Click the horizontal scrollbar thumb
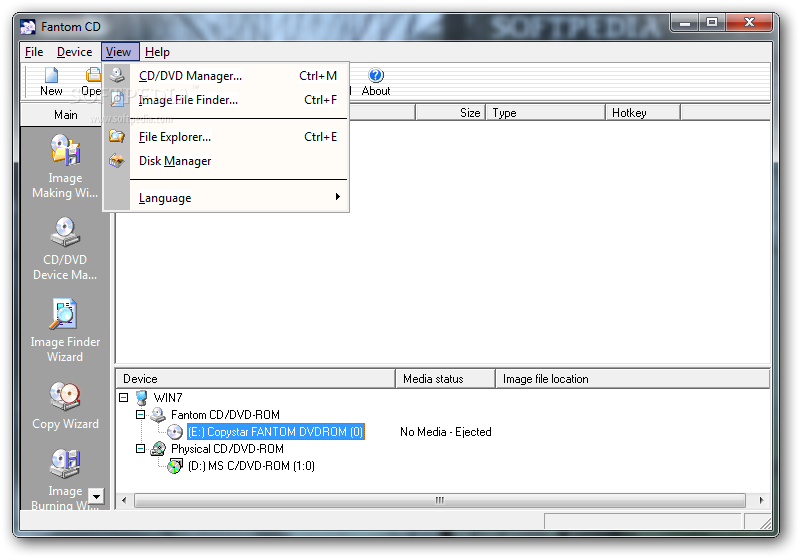Image resolution: width=800 pixels, height=558 pixels. [x=440, y=500]
